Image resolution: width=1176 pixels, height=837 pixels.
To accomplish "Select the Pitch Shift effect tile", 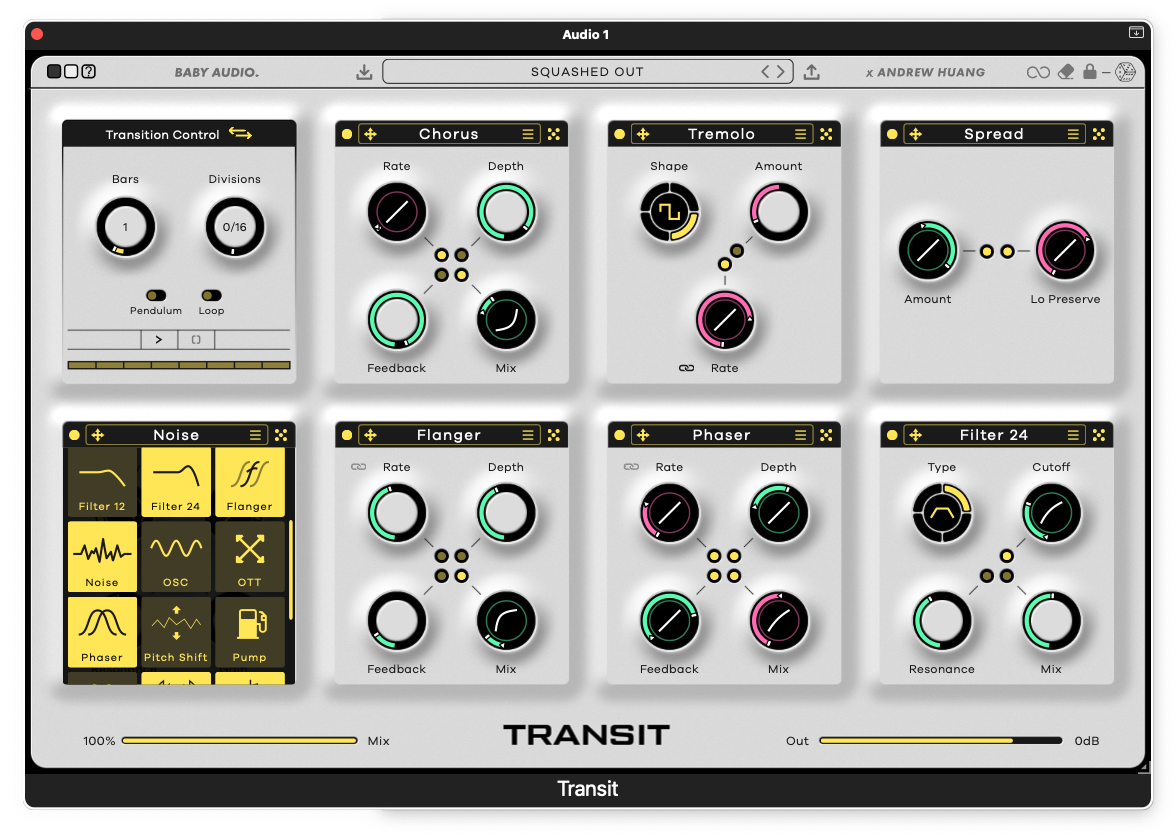I will pos(176,632).
